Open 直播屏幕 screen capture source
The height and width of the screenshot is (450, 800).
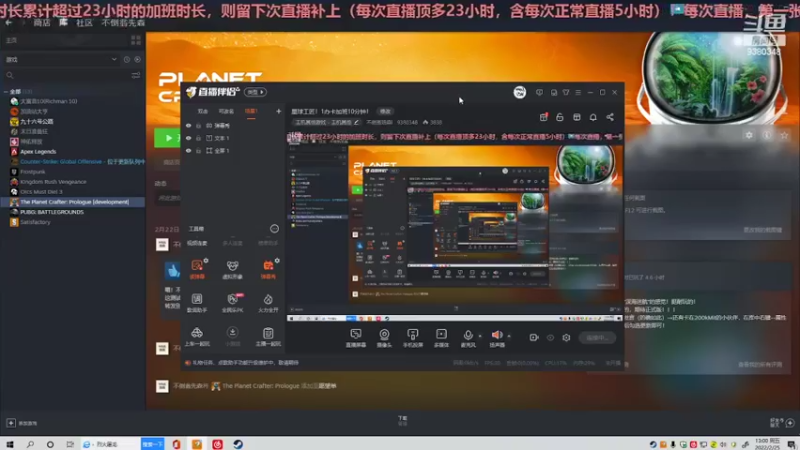(x=356, y=338)
